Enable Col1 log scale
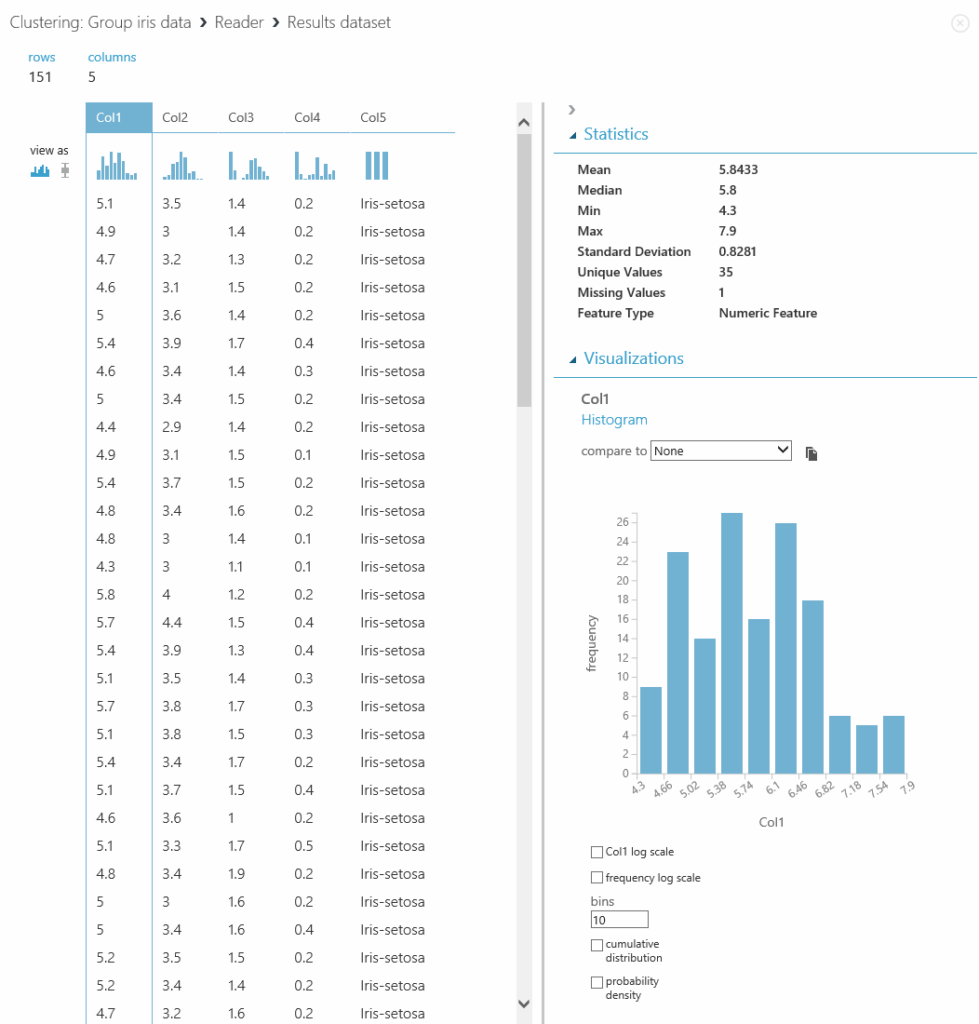The height and width of the screenshot is (1024, 979). (594, 853)
